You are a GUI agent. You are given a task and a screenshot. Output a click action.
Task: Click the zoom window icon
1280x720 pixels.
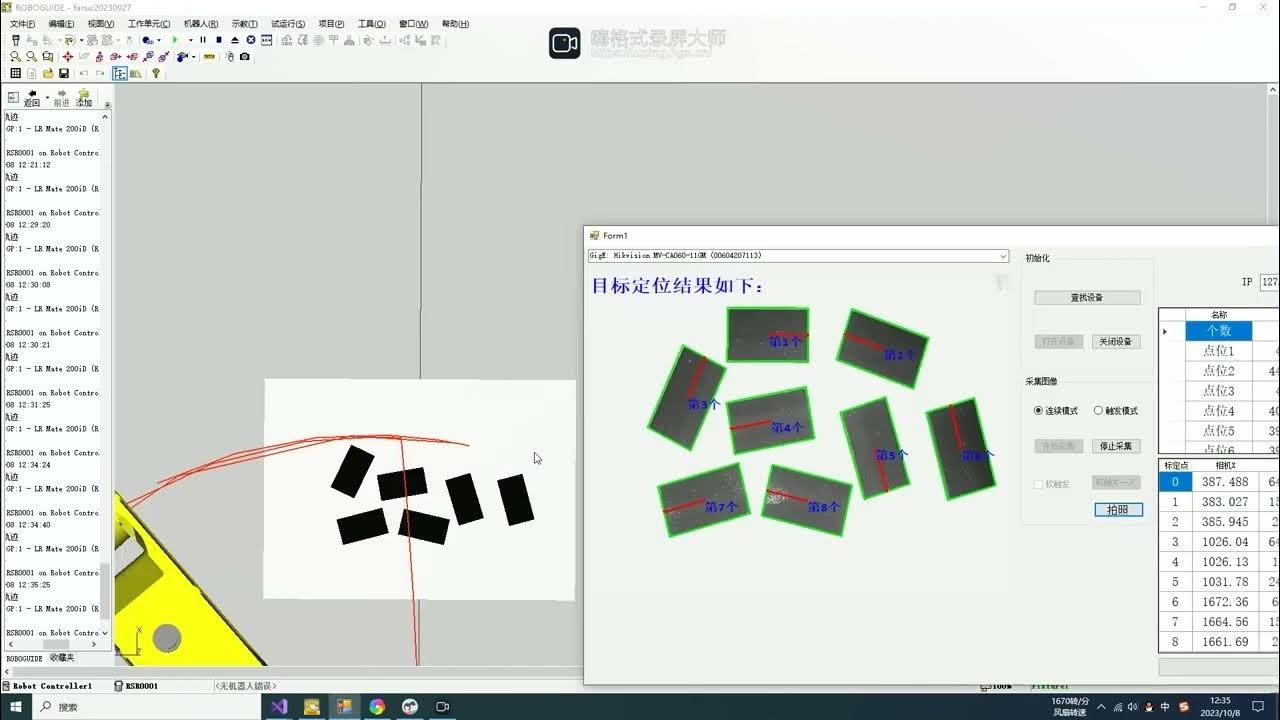[x=47, y=56]
